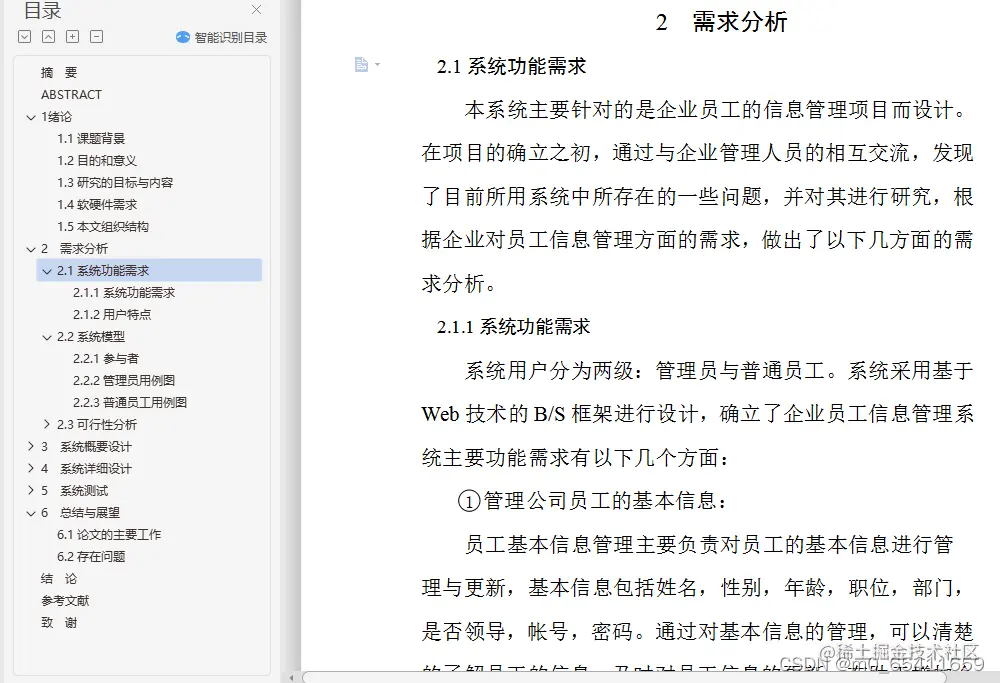Click the up-chevron icon in the 目录 toolbar
Image resolution: width=1000 pixels, height=683 pixels.
pyautogui.click(x=46, y=36)
